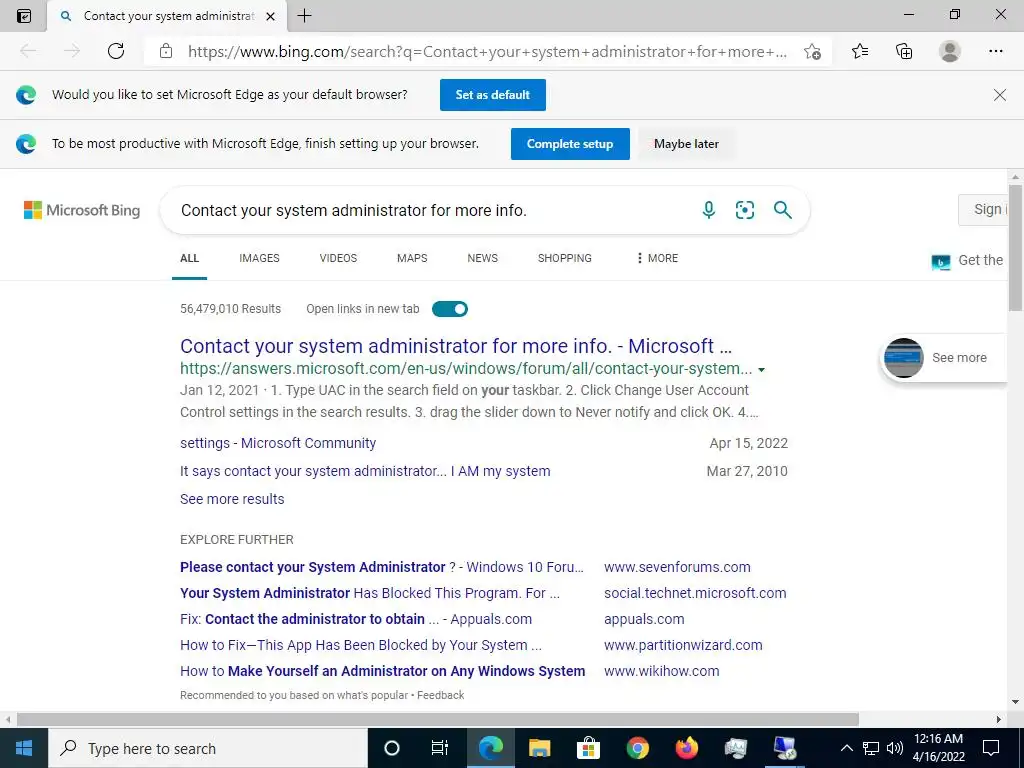The height and width of the screenshot is (768, 1024).
Task: Click Set as default button
Action: 492,95
